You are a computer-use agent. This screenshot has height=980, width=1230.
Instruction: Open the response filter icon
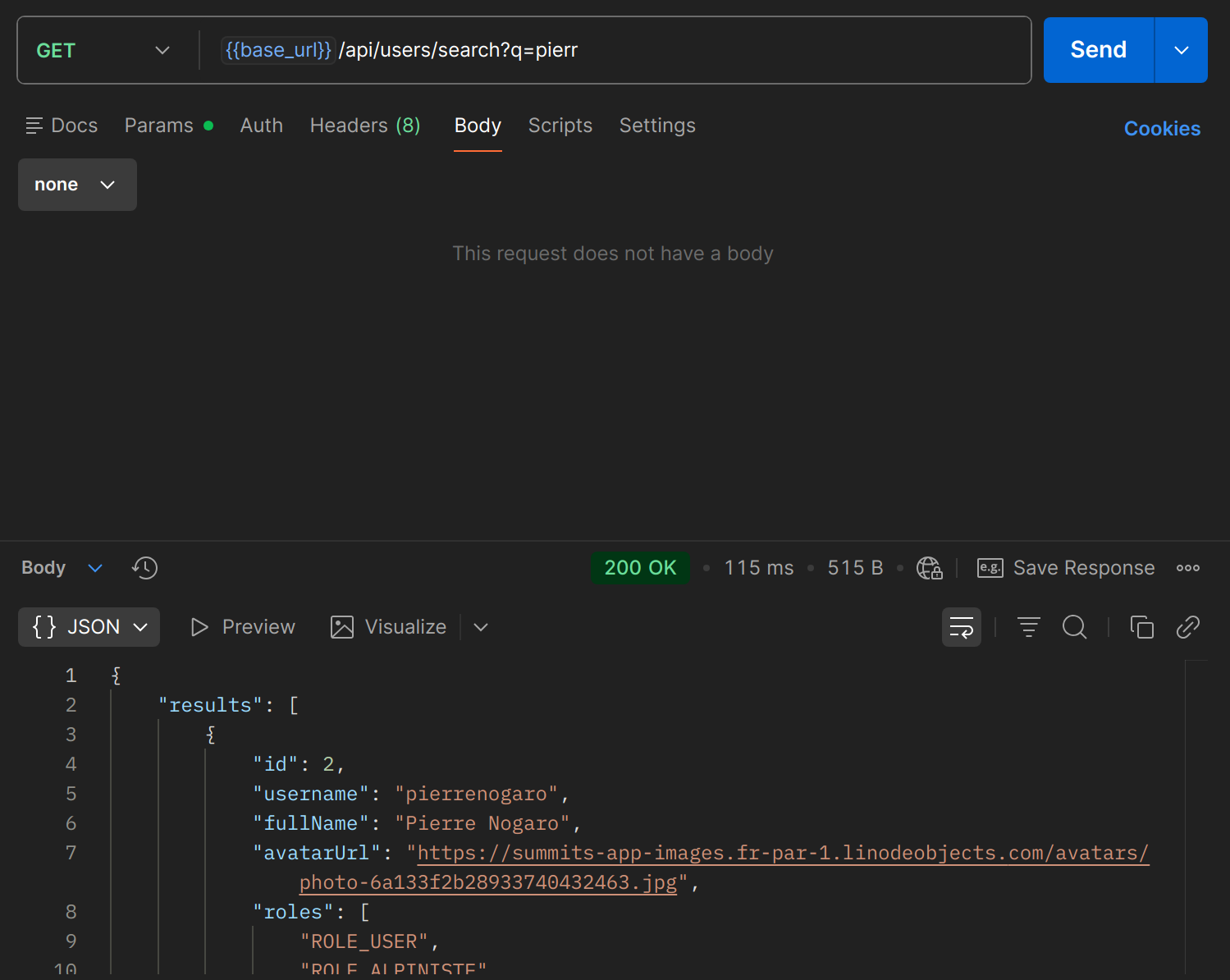(x=1028, y=627)
